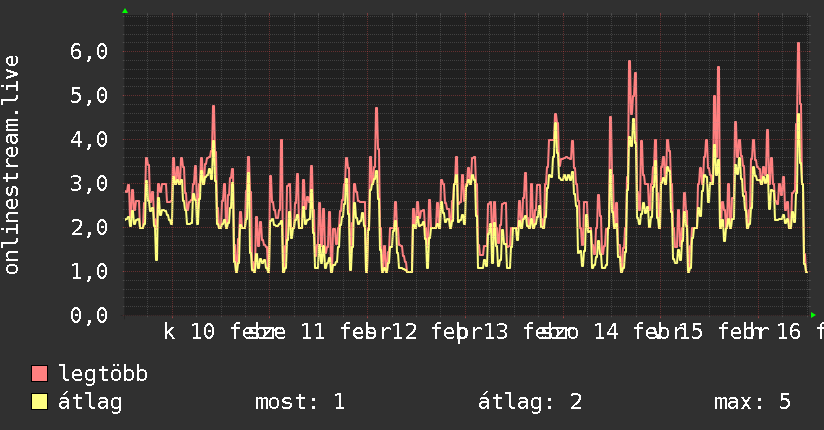
Task: Click the 'k 10' date label
Action: click(189, 332)
